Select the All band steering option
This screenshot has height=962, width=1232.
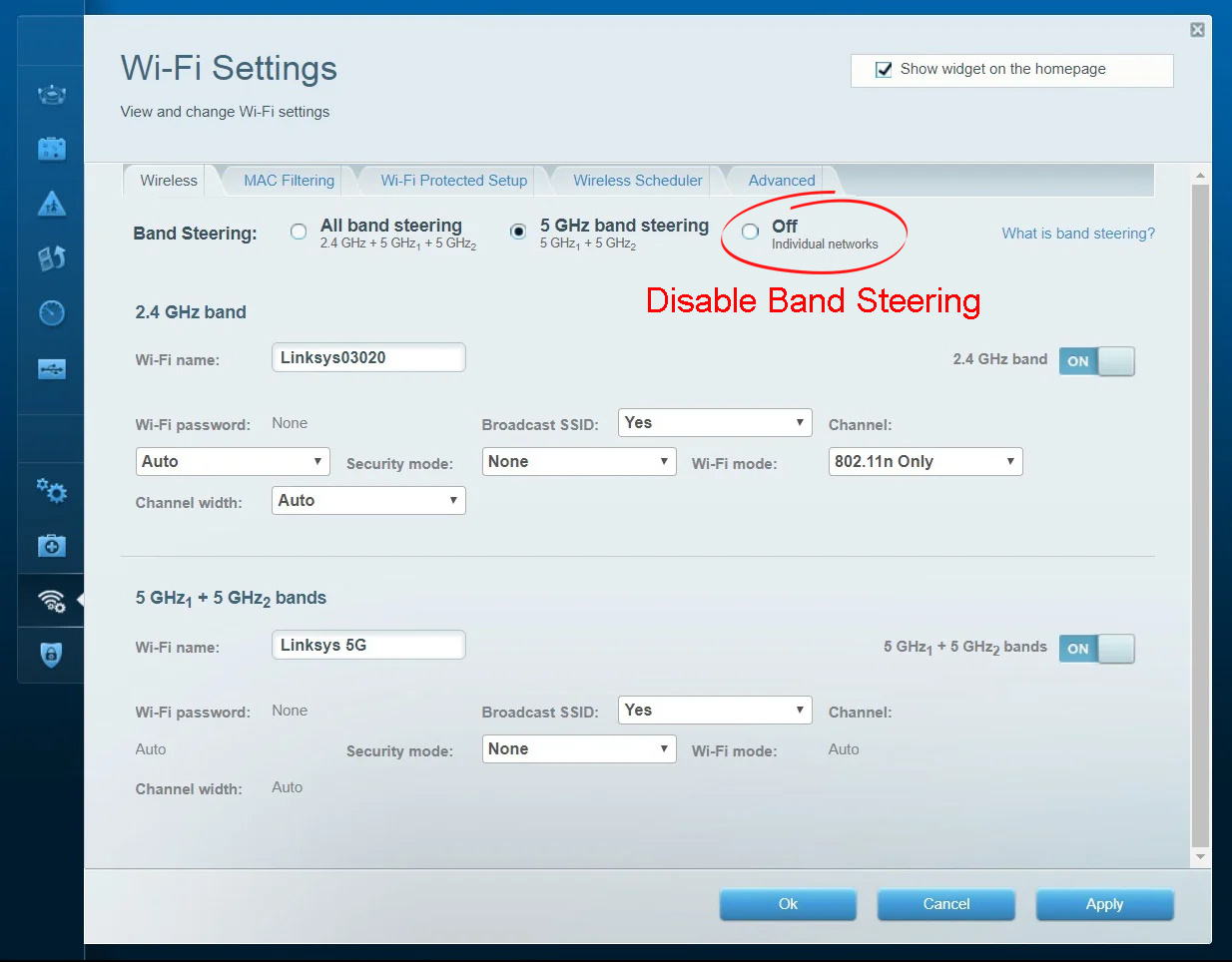pyautogui.click(x=299, y=232)
